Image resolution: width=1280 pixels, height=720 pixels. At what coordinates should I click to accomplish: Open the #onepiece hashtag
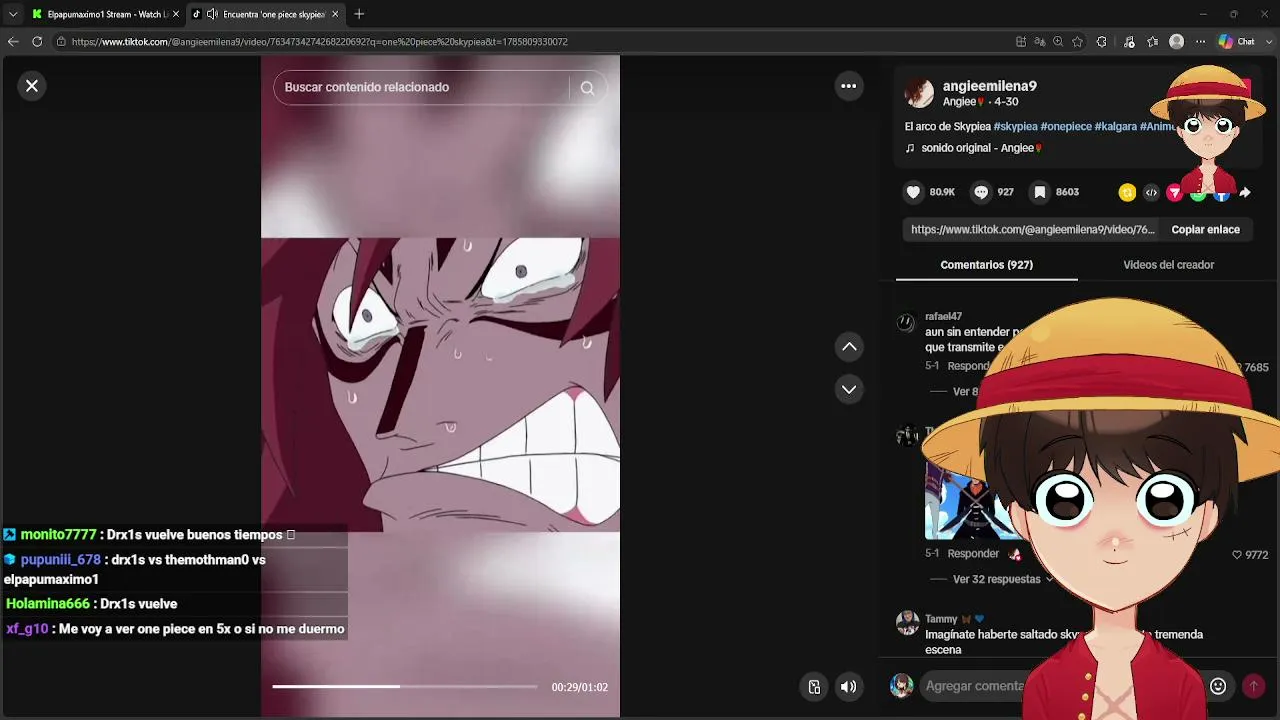click(1066, 127)
